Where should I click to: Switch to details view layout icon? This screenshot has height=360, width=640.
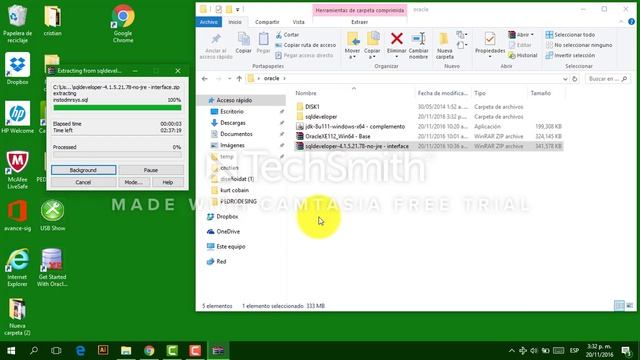click(619, 305)
